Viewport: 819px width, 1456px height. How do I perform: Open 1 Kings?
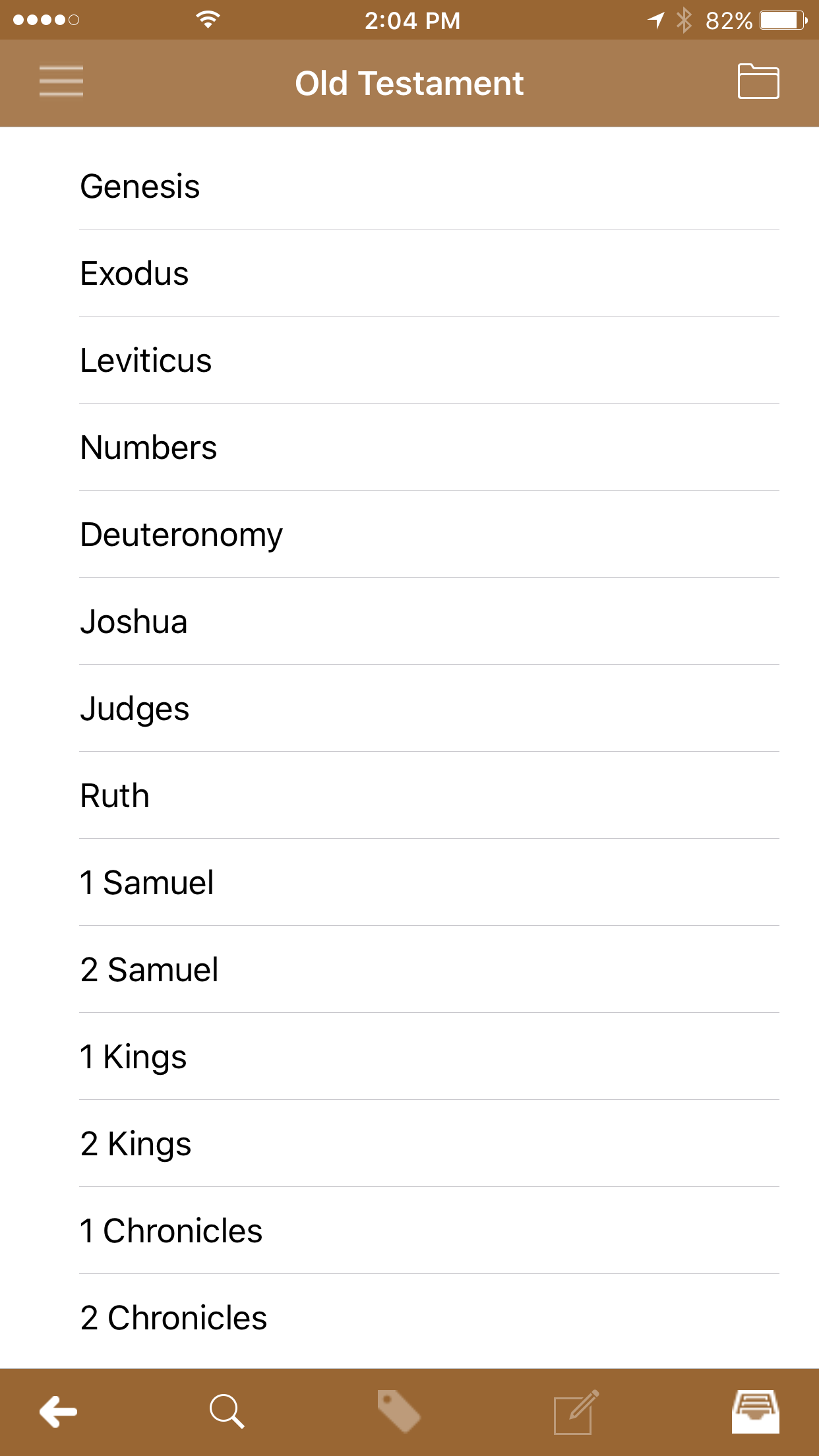[133, 1057]
